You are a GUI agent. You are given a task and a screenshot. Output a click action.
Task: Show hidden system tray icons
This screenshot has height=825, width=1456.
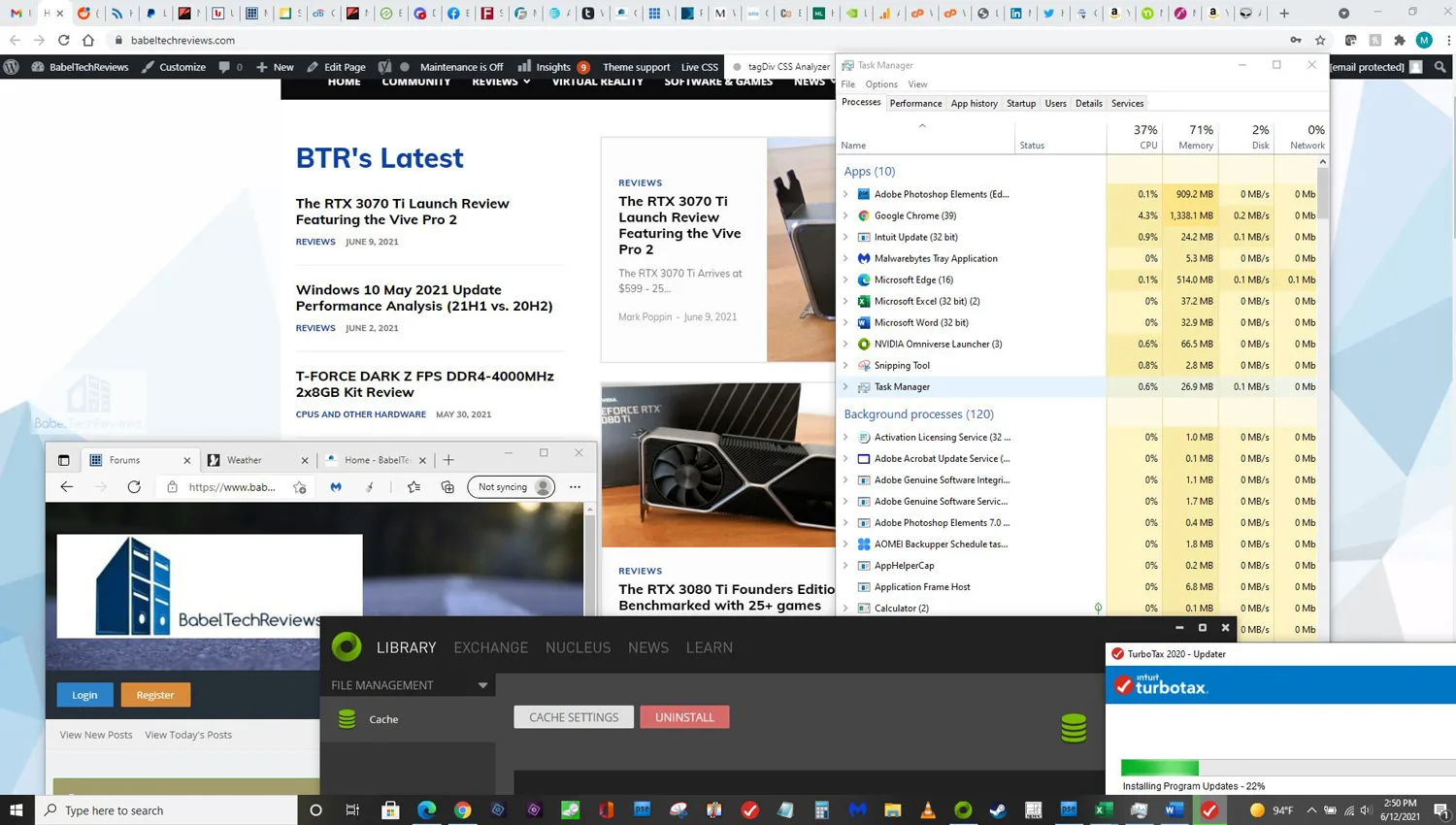(1311, 810)
